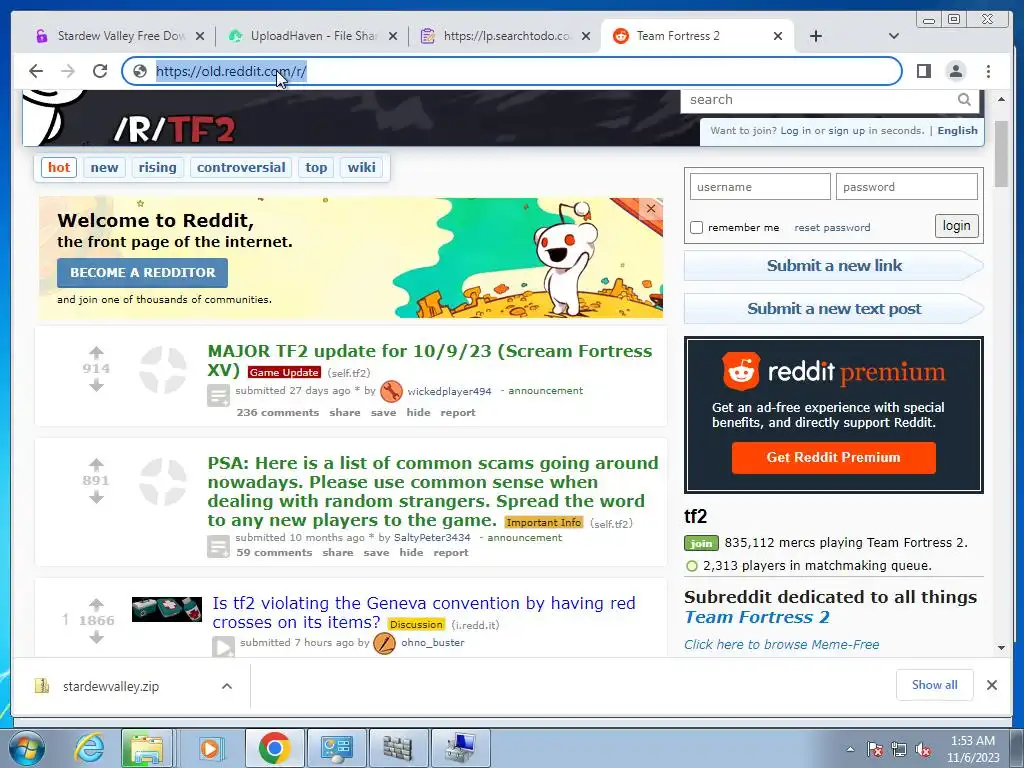Select the new sorting tab
Viewport: 1024px width, 768px height.
tap(104, 167)
